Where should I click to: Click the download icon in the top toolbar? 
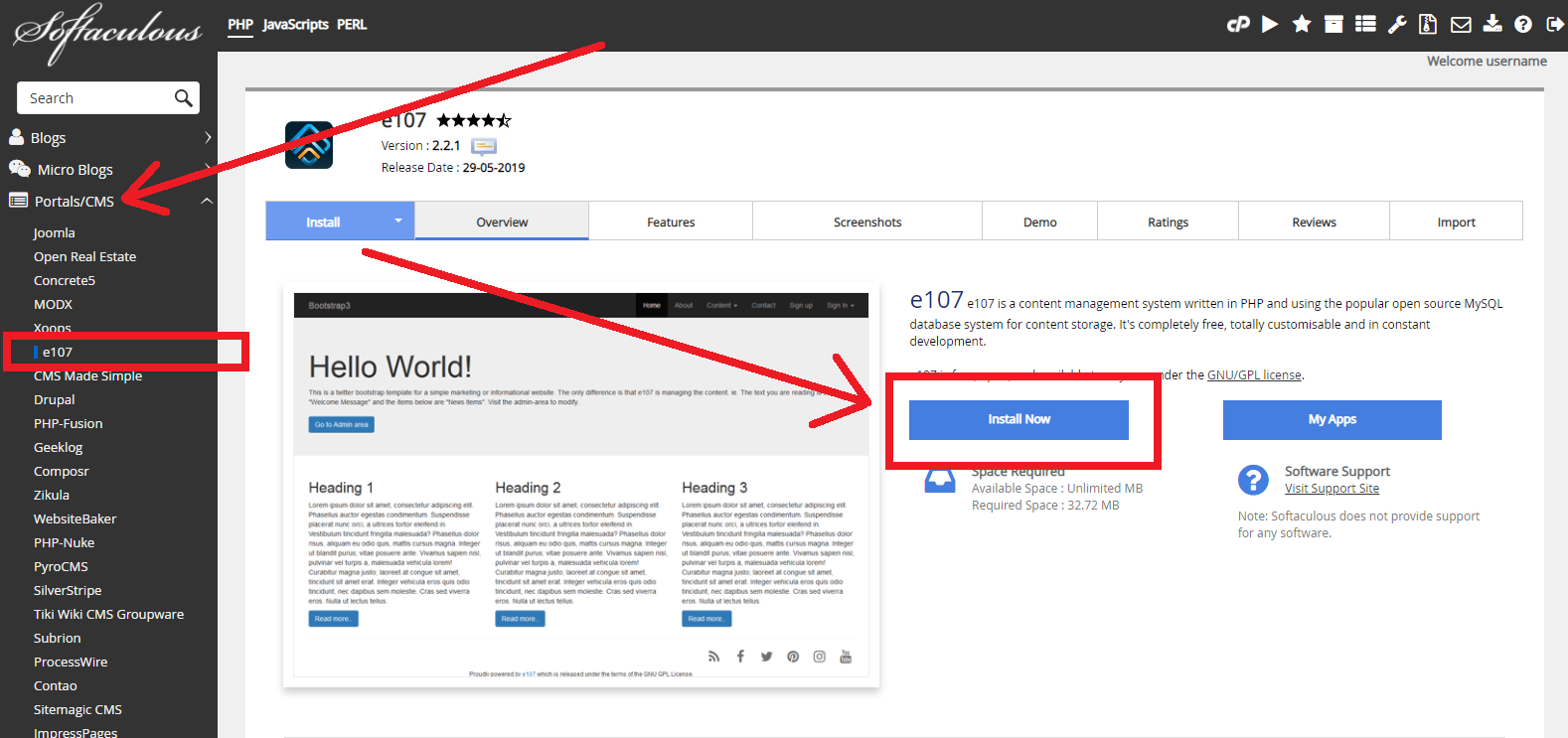point(1492,25)
